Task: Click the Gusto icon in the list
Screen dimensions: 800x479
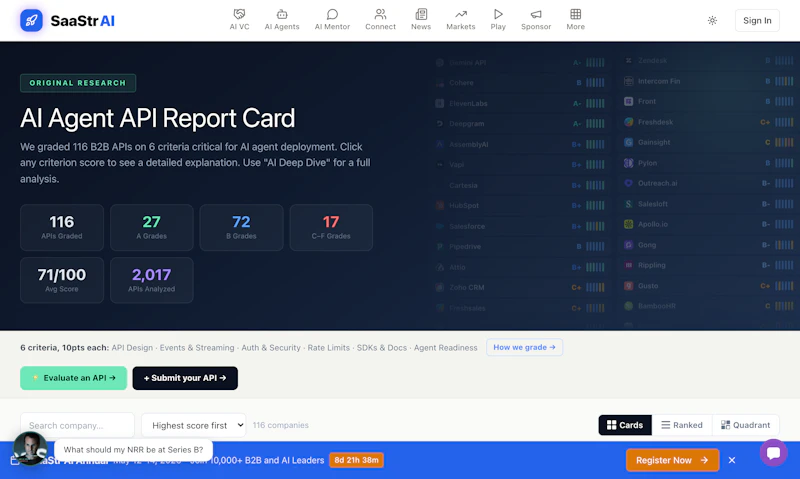Action: 629,286
